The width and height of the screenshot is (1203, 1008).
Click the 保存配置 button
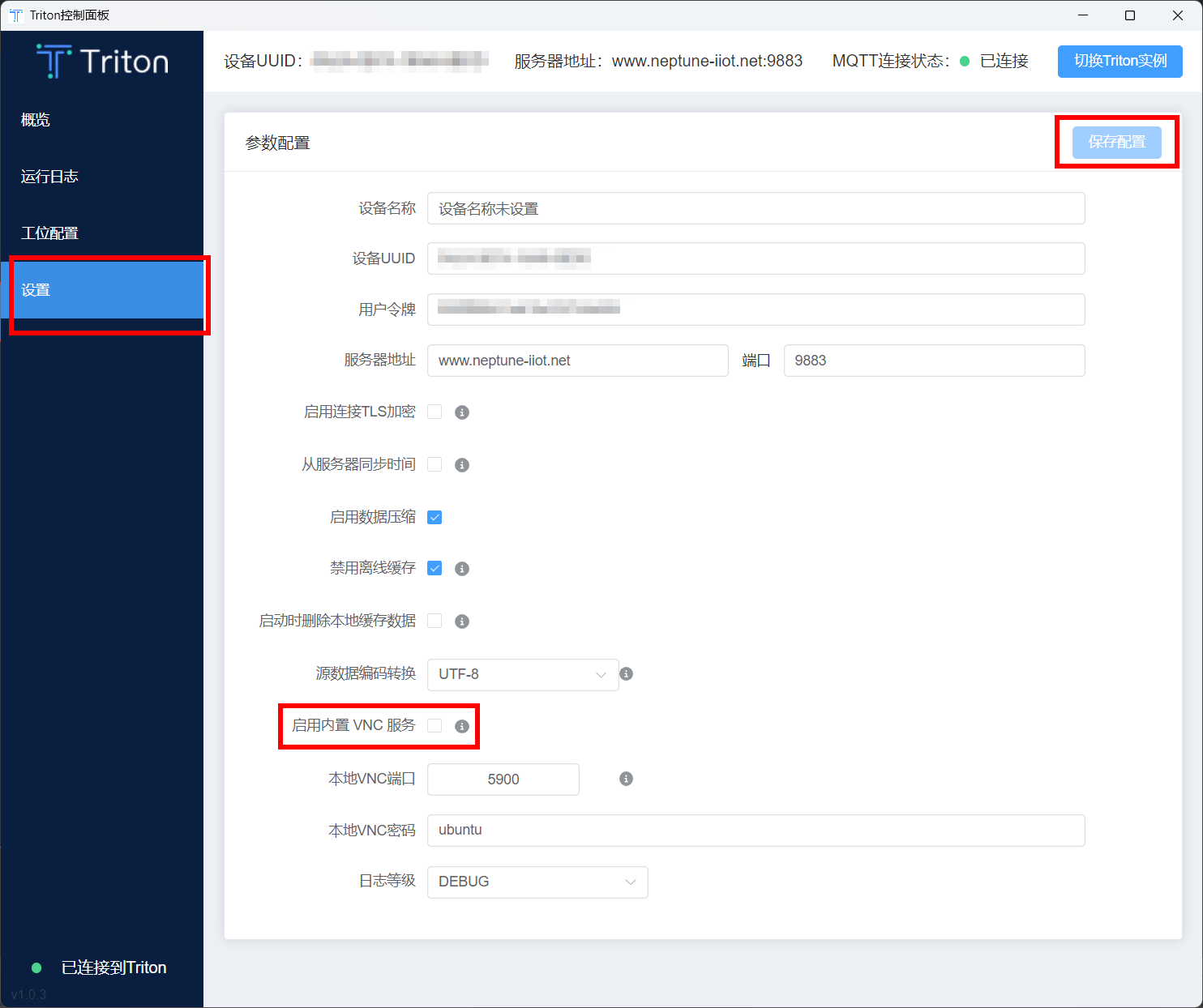tap(1116, 142)
